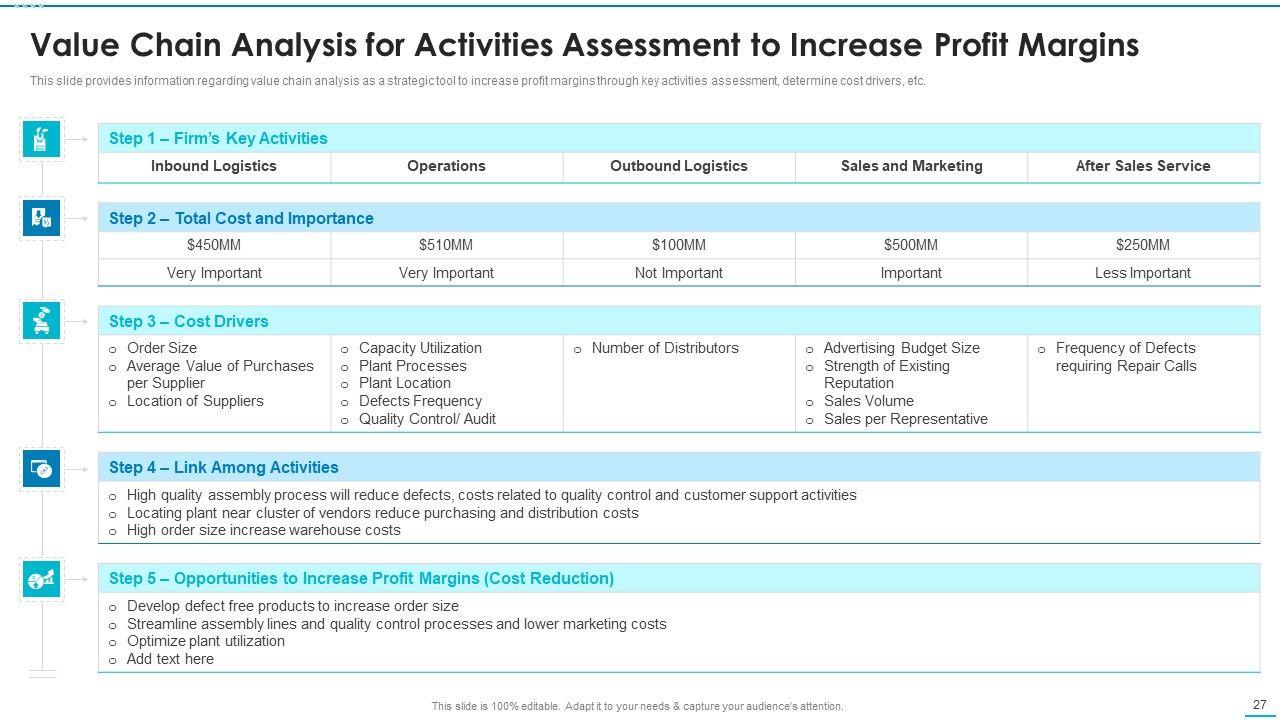This screenshot has height=720, width=1280.
Task: Select the "$250MM" cost cell
Action: (x=1143, y=245)
